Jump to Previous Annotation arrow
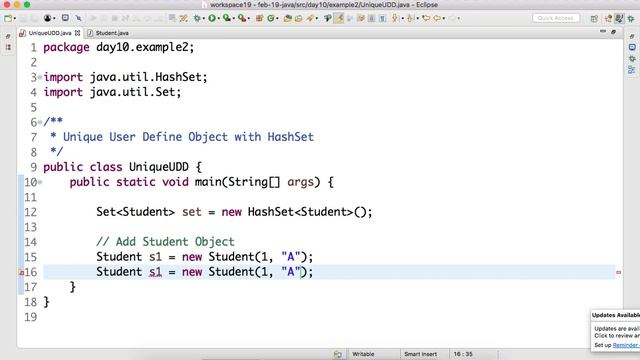 [x=410, y=18]
